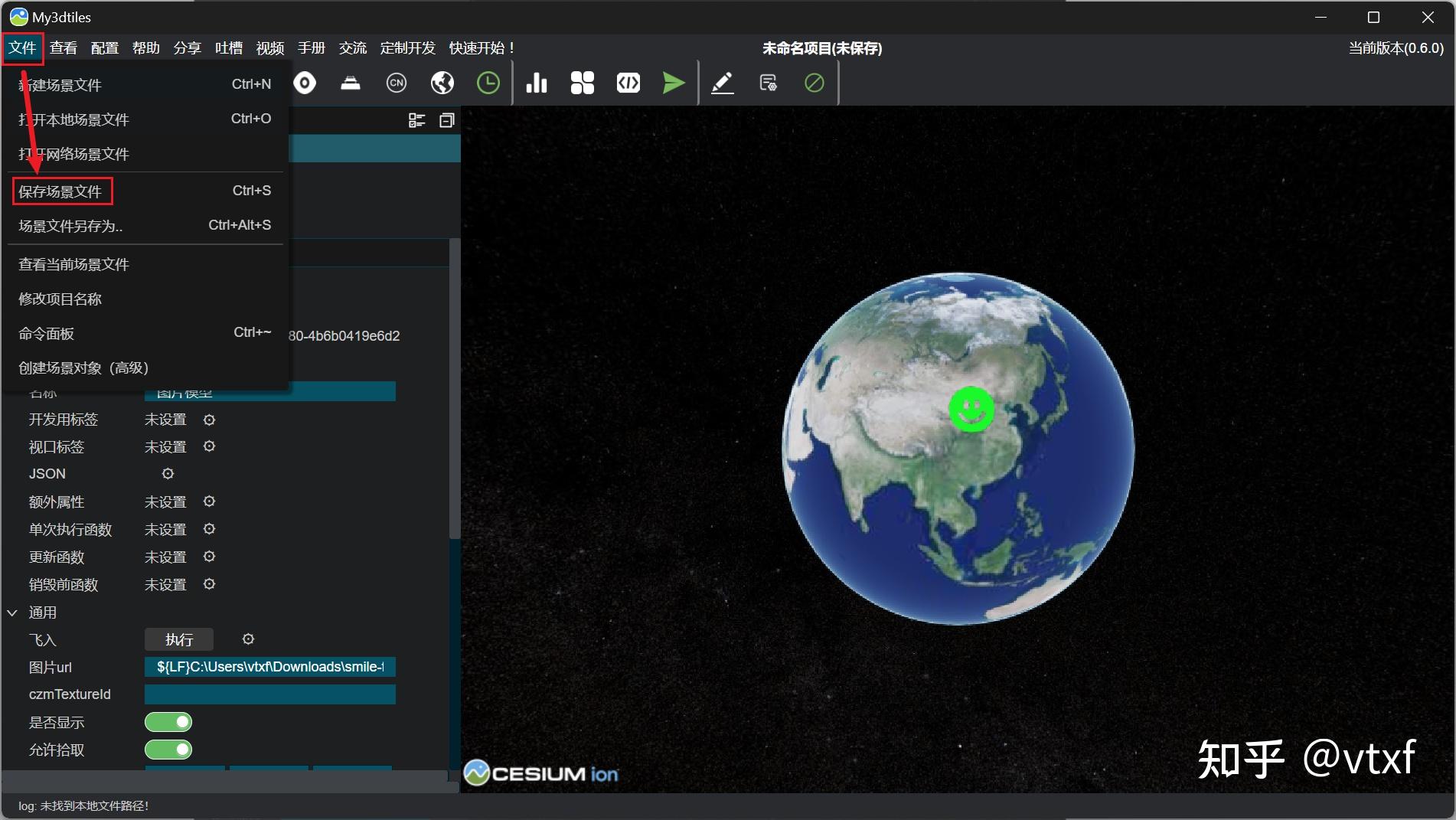Image resolution: width=1456 pixels, height=820 pixels.
Task: Click 未设置 value of 视口标签
Action: point(165,446)
